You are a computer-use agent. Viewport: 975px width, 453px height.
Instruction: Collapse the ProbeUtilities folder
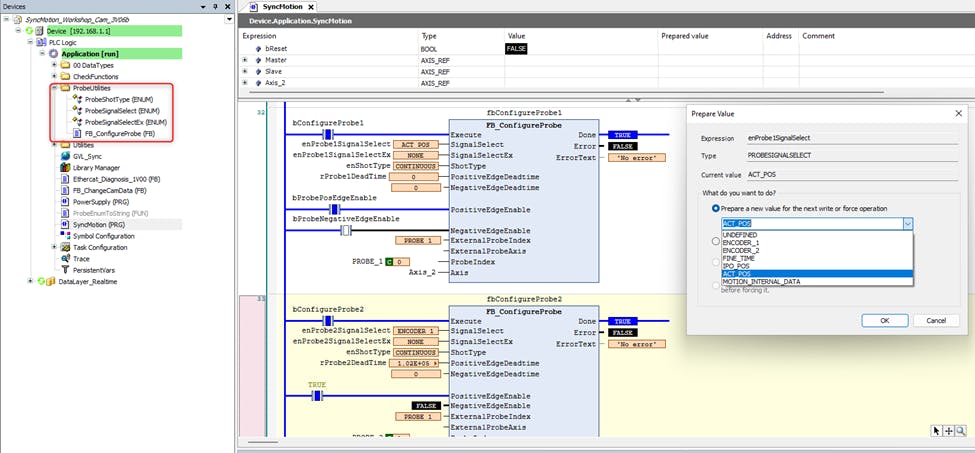pos(54,88)
